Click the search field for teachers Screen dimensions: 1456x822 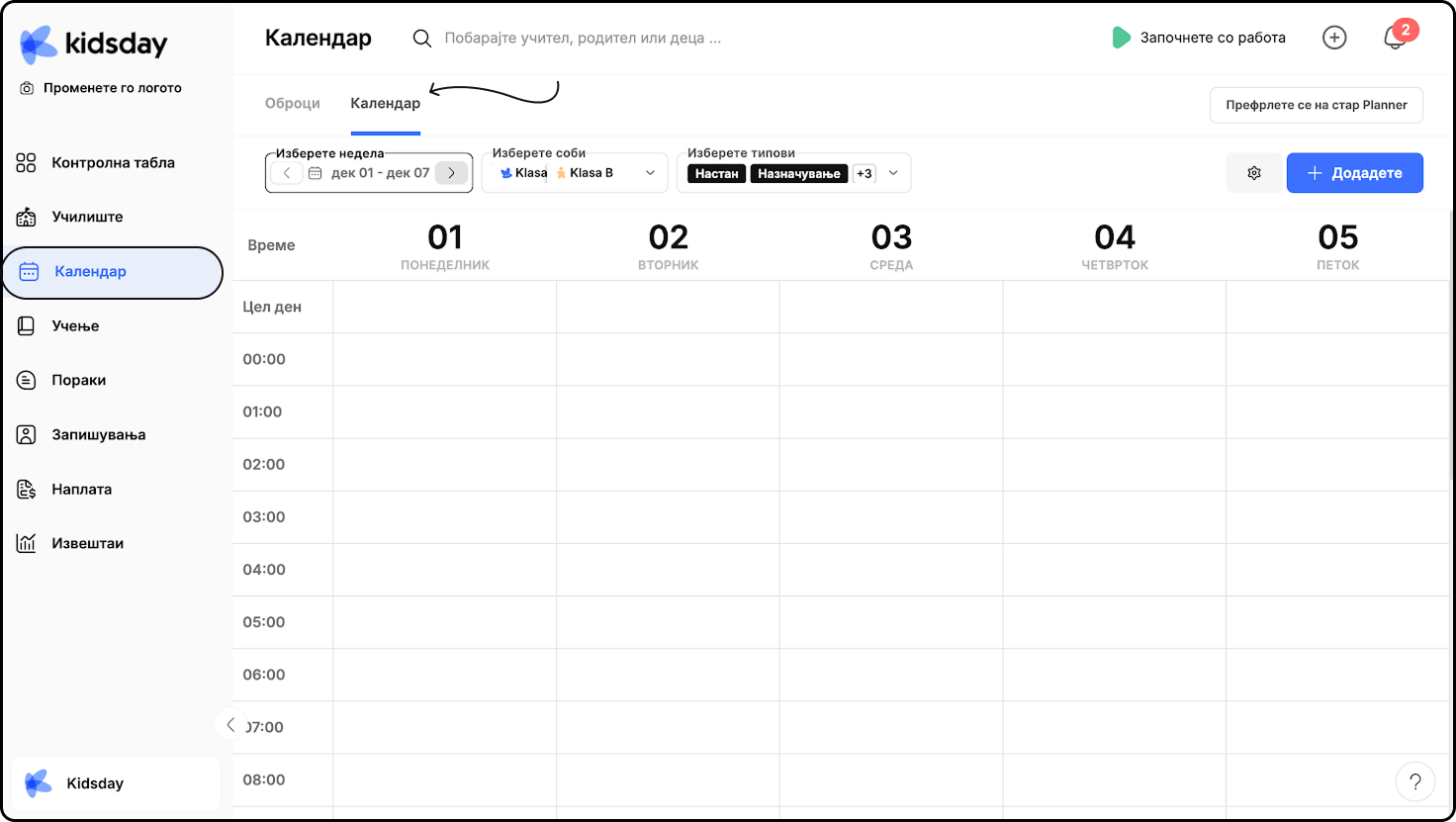(x=584, y=39)
